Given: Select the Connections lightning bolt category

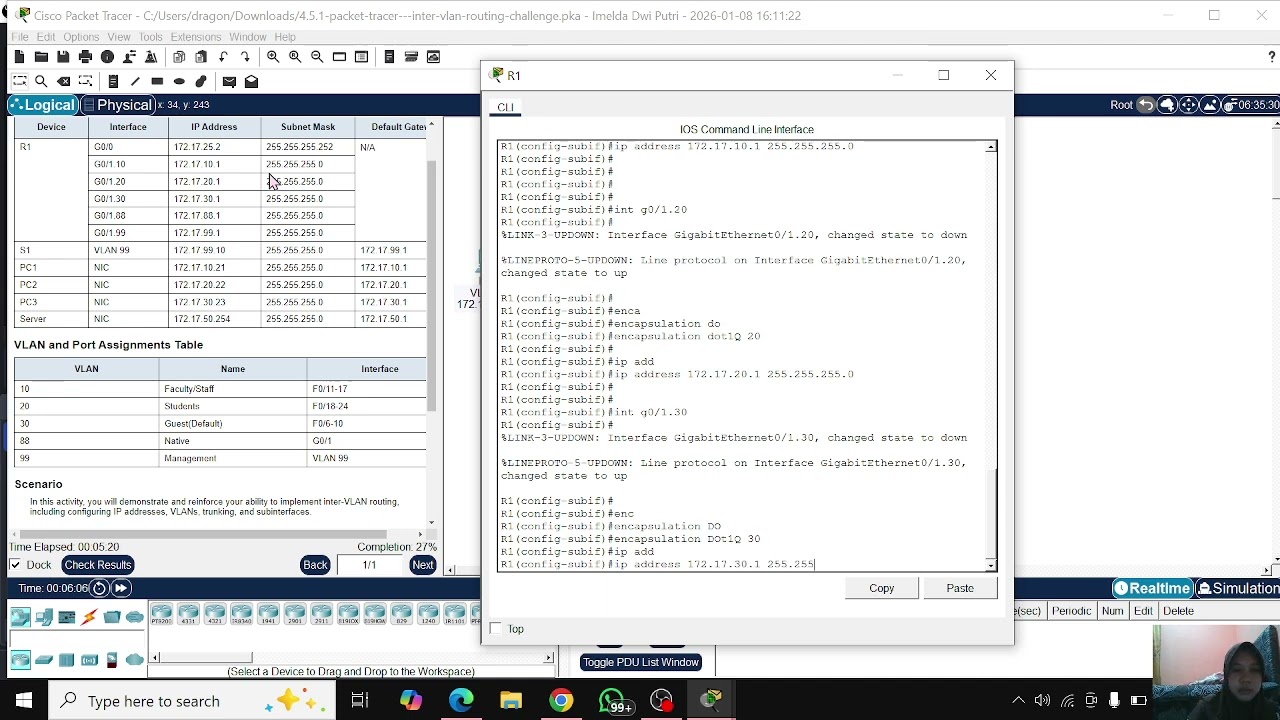Looking at the screenshot, I should [90, 617].
